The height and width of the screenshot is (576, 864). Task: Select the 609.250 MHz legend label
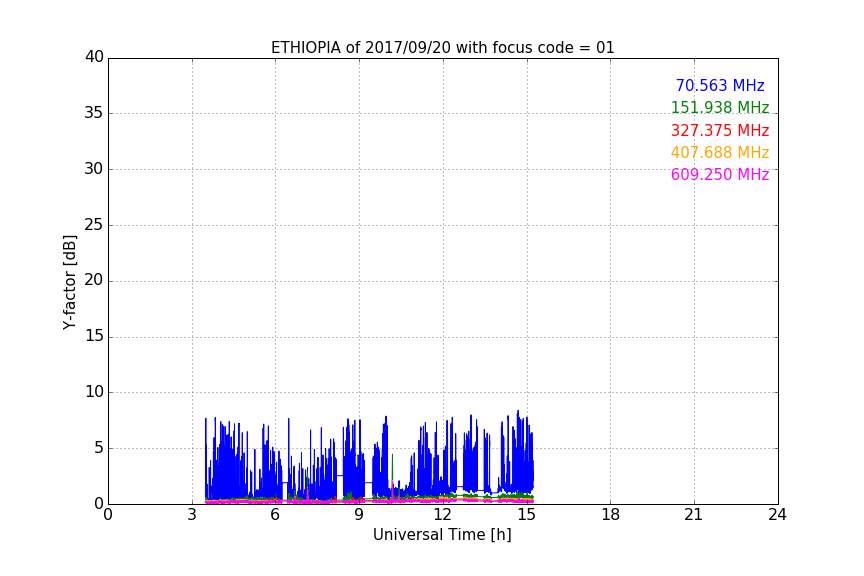point(720,174)
